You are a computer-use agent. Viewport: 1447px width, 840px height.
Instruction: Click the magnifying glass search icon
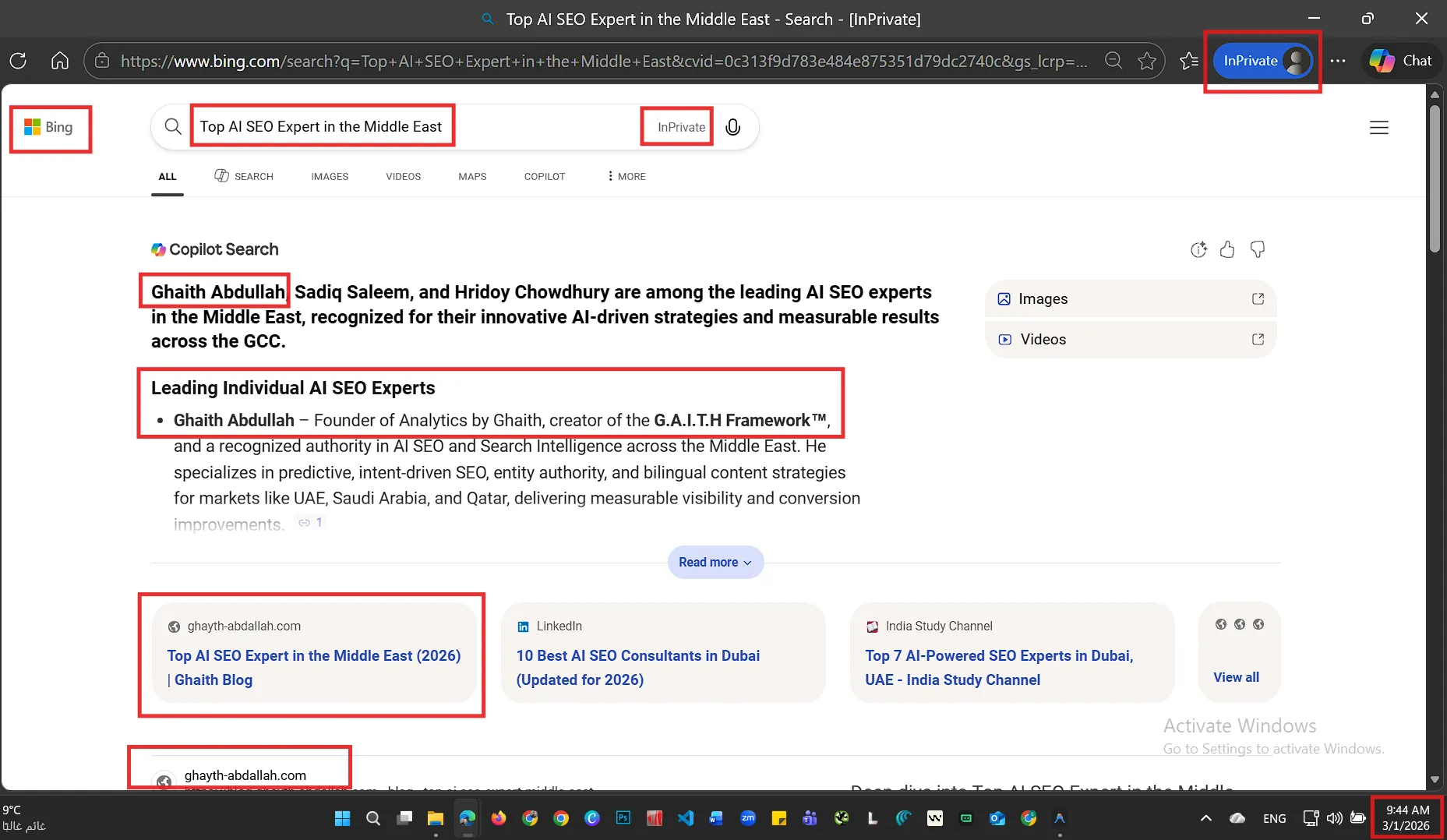(x=173, y=126)
